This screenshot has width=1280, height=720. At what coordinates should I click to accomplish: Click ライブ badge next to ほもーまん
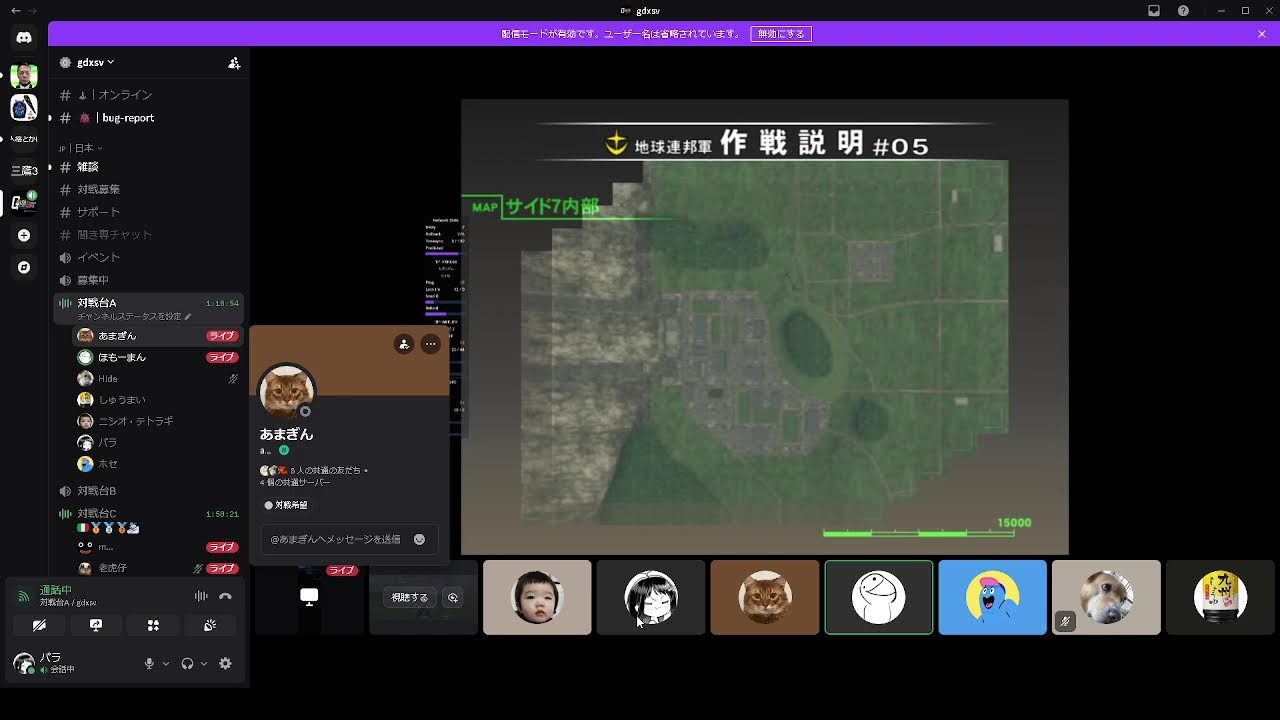coord(222,357)
